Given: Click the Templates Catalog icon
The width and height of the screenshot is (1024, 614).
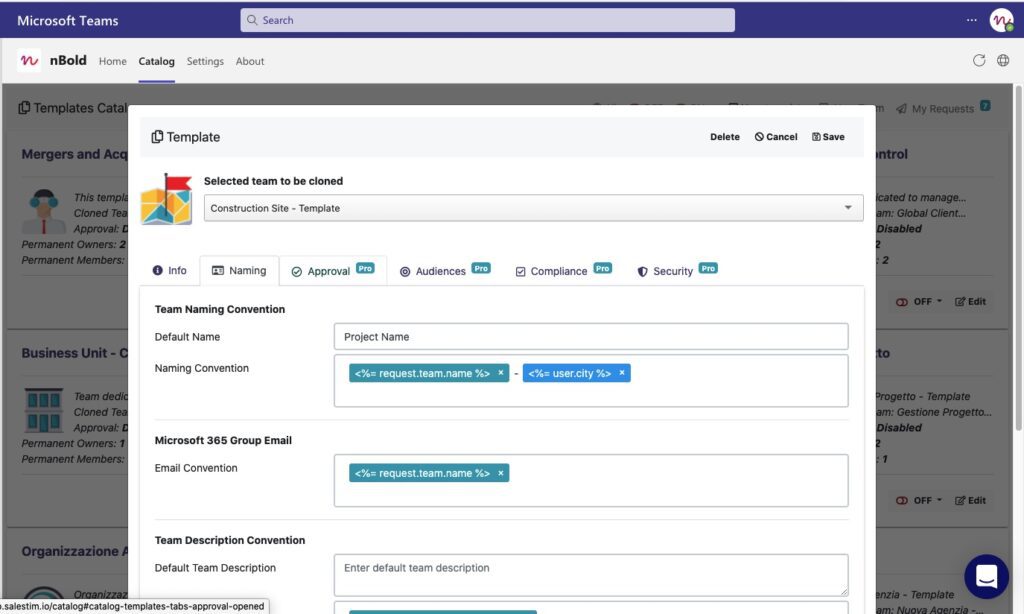Looking at the screenshot, I should click(24, 108).
